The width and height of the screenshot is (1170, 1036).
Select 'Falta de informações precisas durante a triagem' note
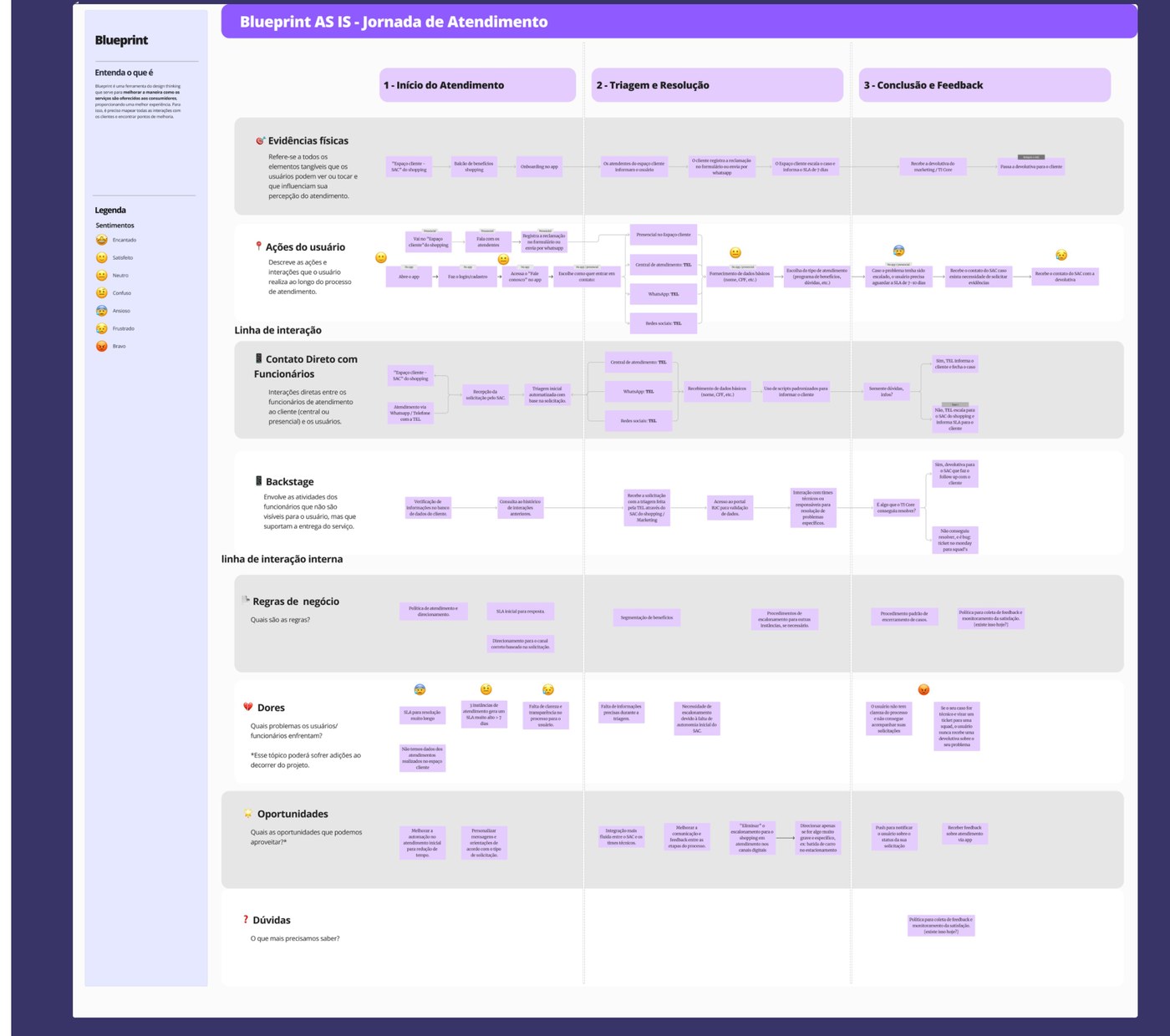622,712
